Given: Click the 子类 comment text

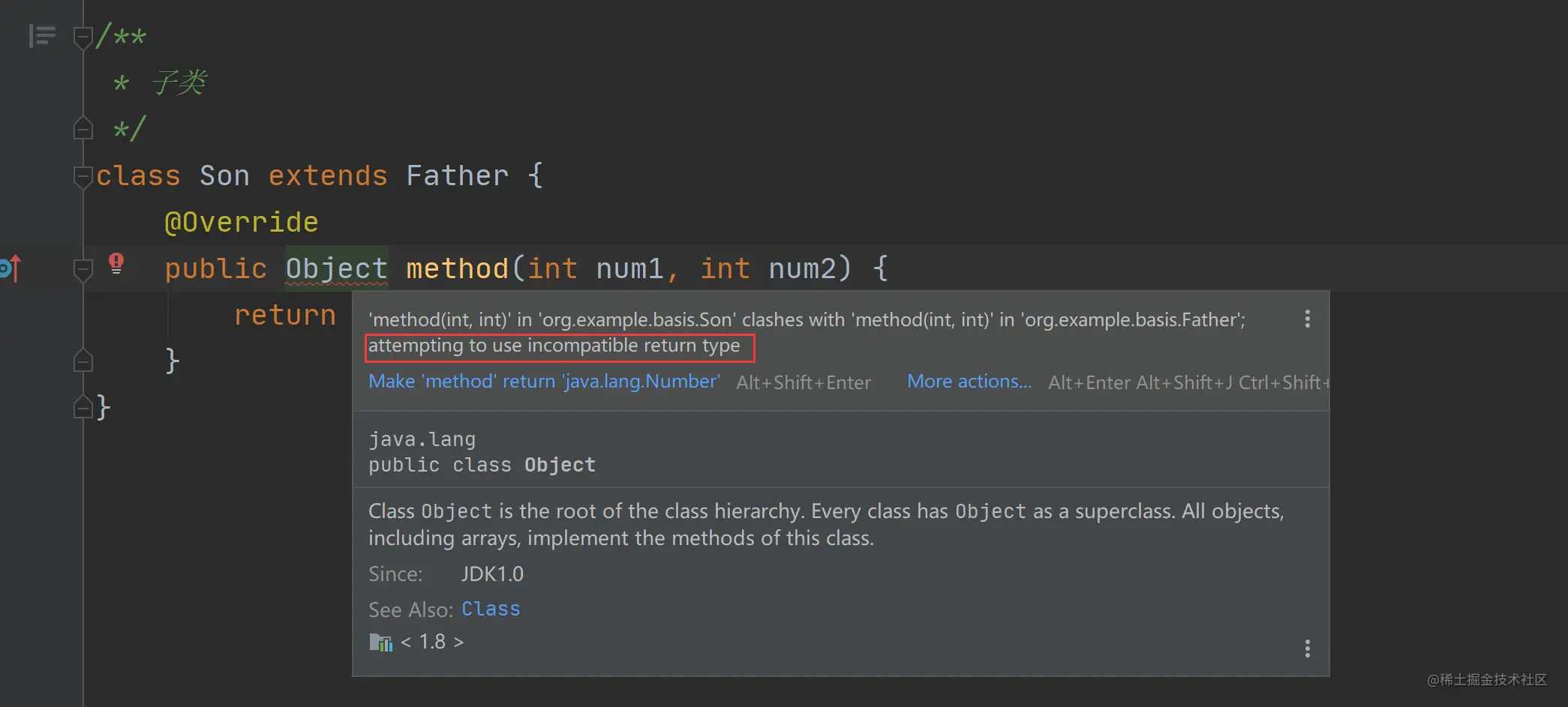Looking at the screenshot, I should [x=179, y=82].
